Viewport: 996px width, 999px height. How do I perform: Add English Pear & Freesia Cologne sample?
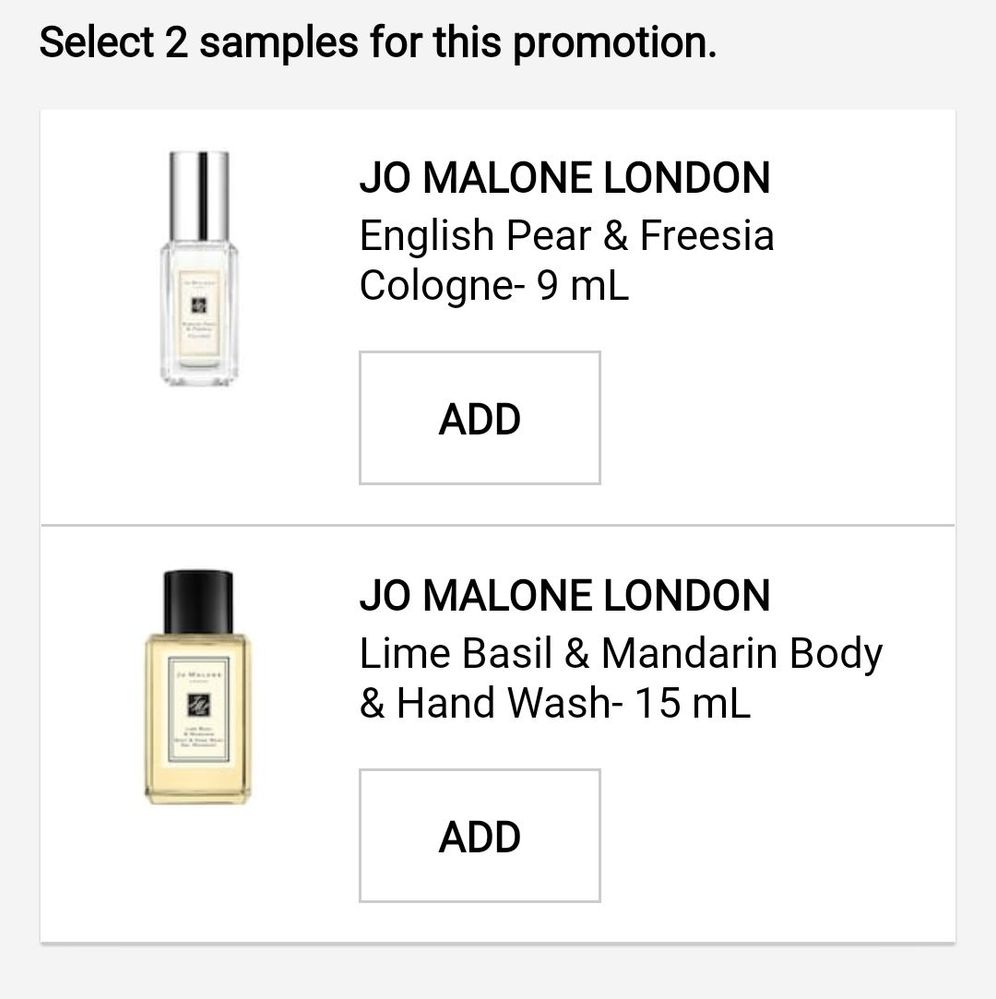pyautogui.click(x=480, y=418)
